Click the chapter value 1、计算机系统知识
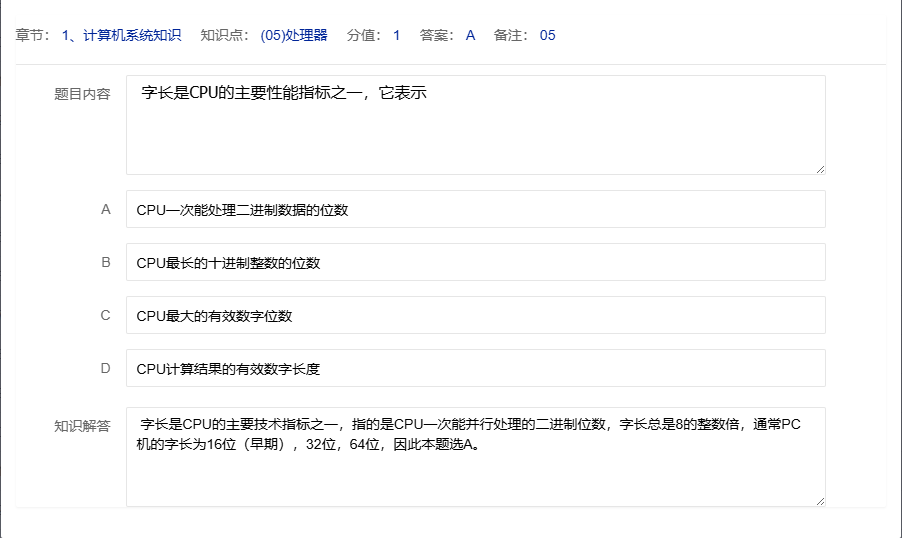The image size is (902, 538). [x=121, y=35]
